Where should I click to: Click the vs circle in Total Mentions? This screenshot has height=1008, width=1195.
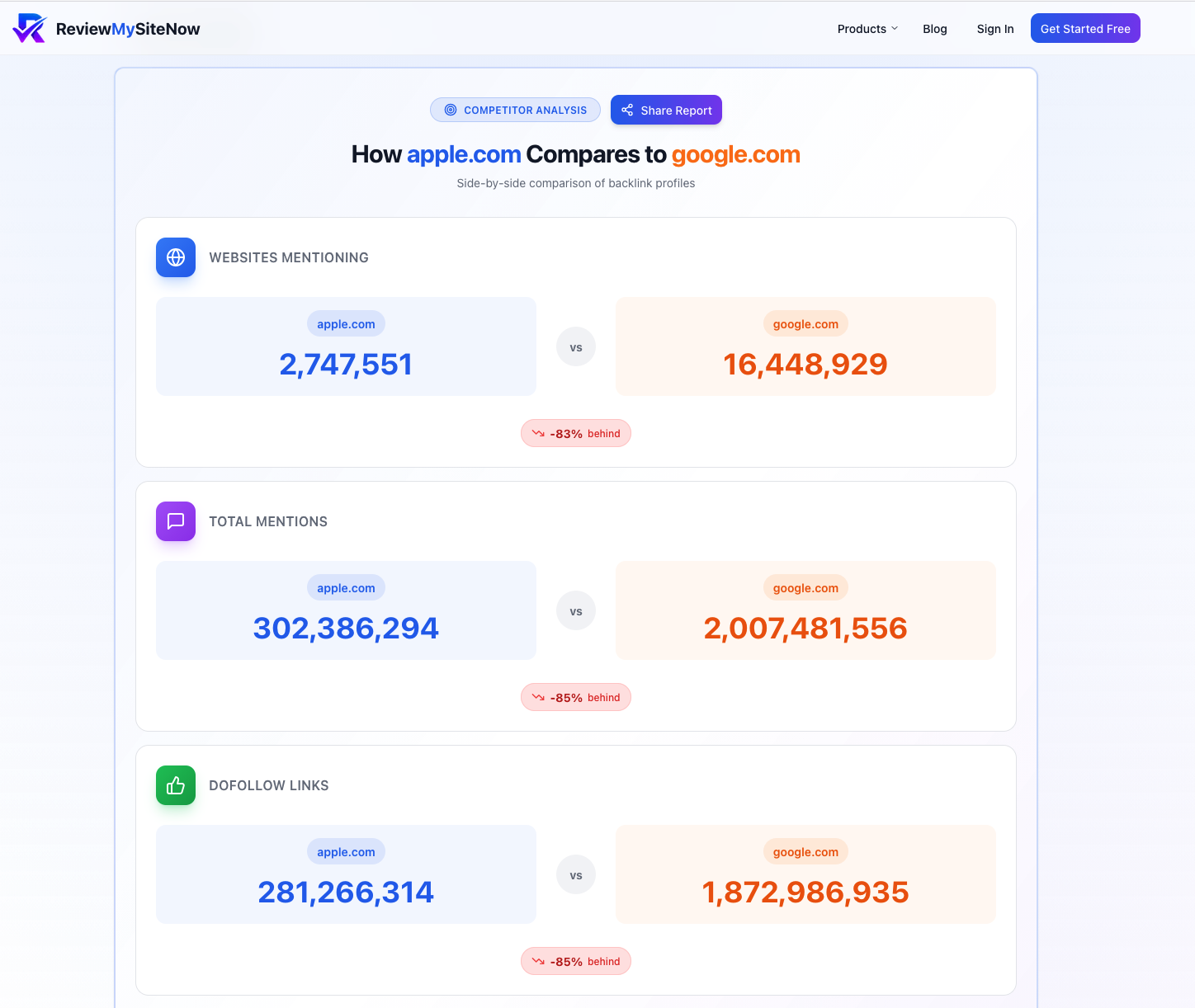point(576,611)
